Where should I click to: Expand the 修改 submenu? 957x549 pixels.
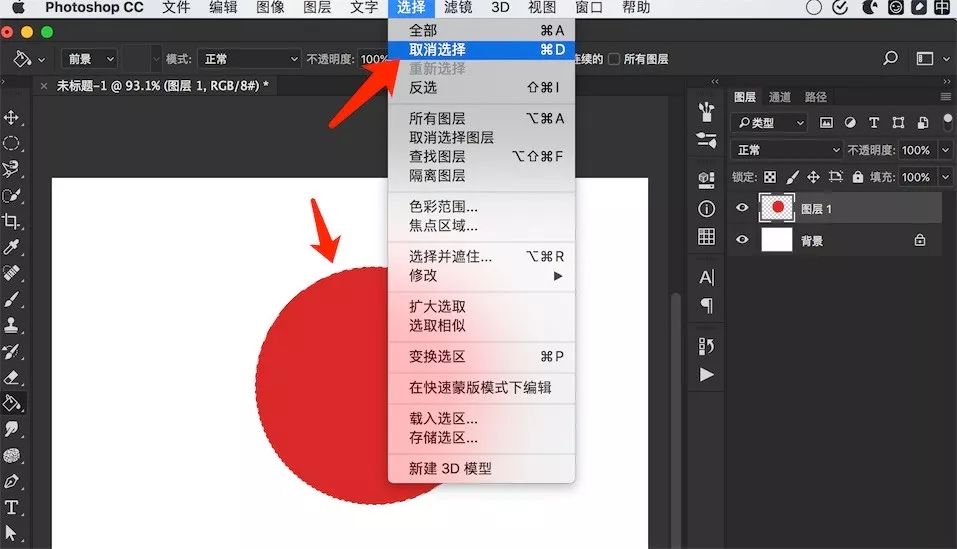(482, 276)
